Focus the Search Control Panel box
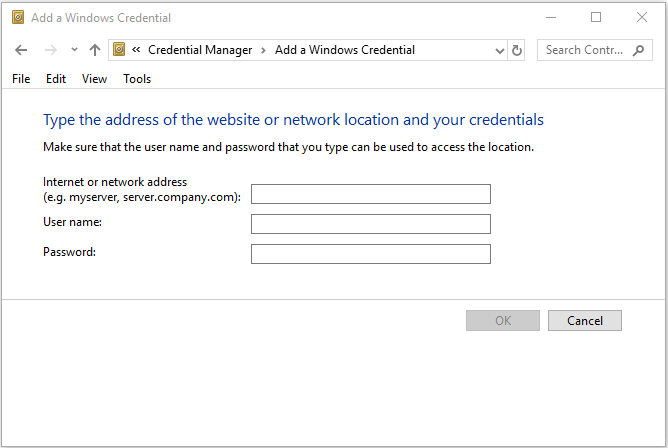The width and height of the screenshot is (668, 448). pos(595,50)
